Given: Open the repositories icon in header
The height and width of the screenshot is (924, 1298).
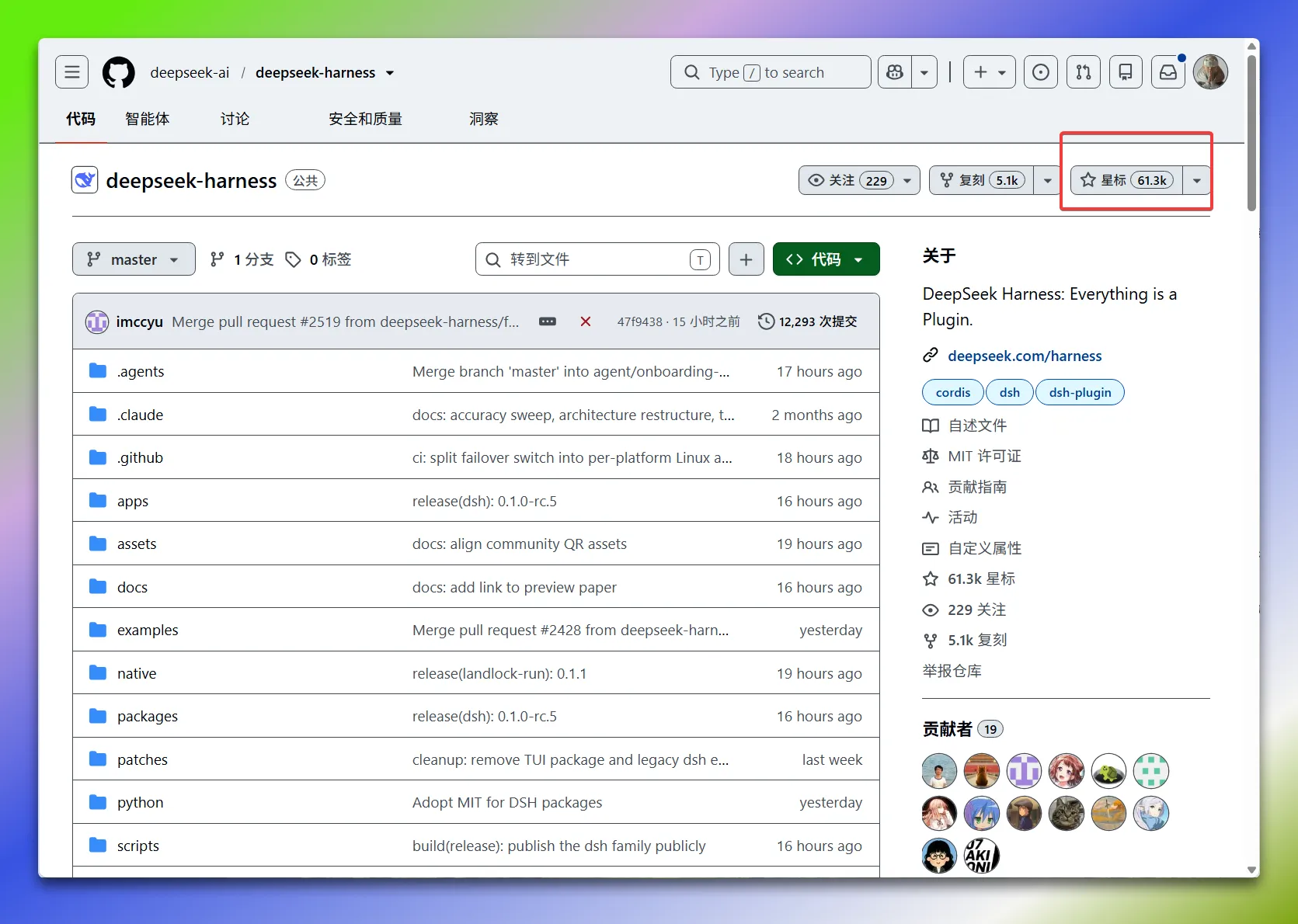Looking at the screenshot, I should pos(1126,72).
